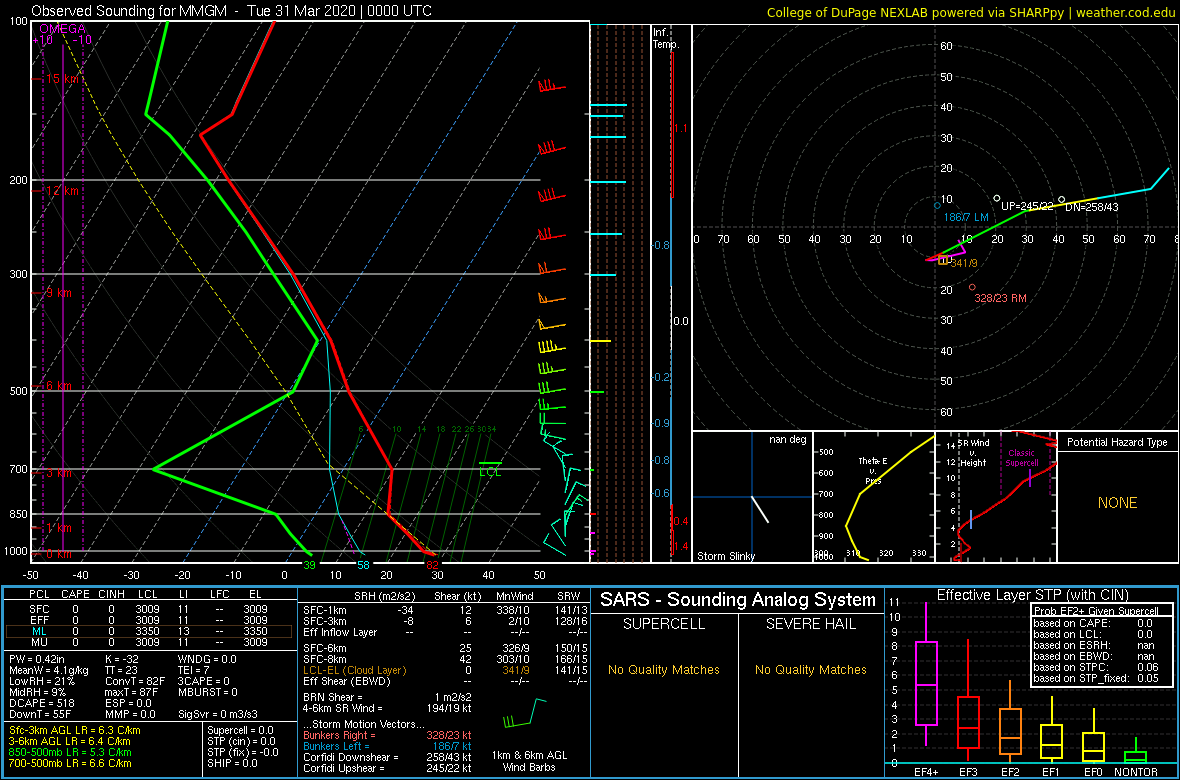Select the MU parcel row
Image resolution: width=1180 pixels, height=780 pixels.
[x=148, y=641]
